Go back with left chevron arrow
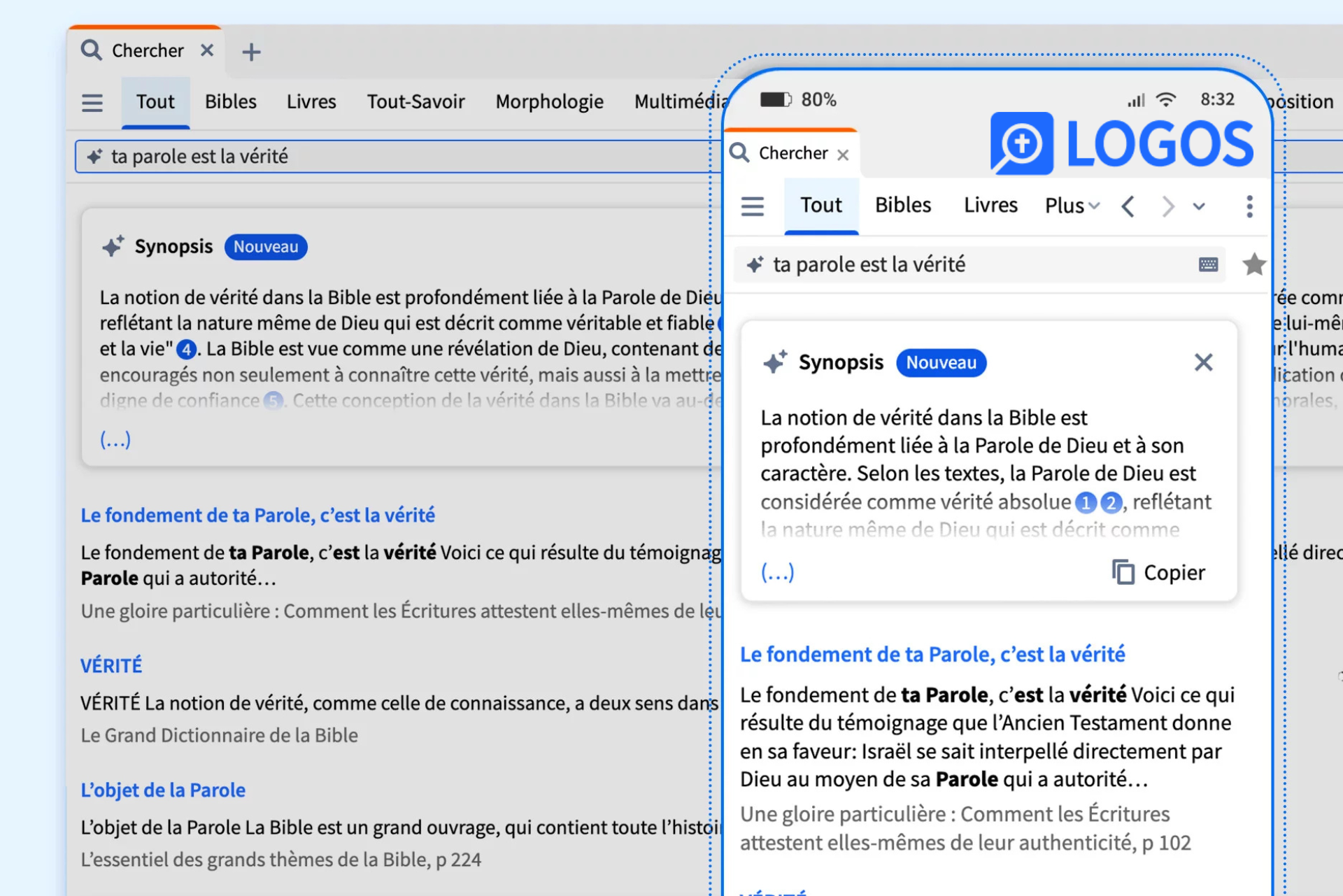 (x=1128, y=206)
